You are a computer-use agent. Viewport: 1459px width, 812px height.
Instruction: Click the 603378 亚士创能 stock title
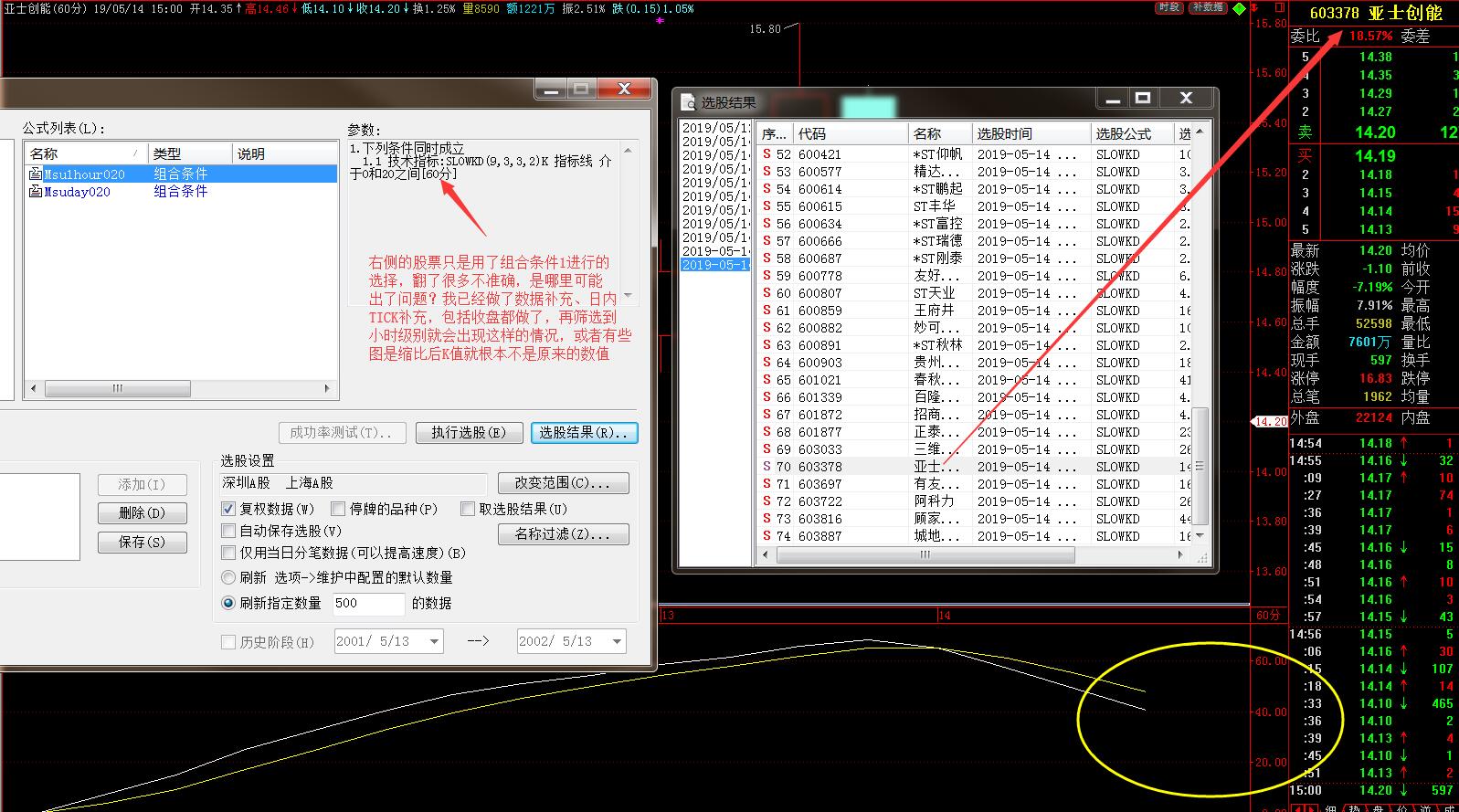coord(1376,12)
